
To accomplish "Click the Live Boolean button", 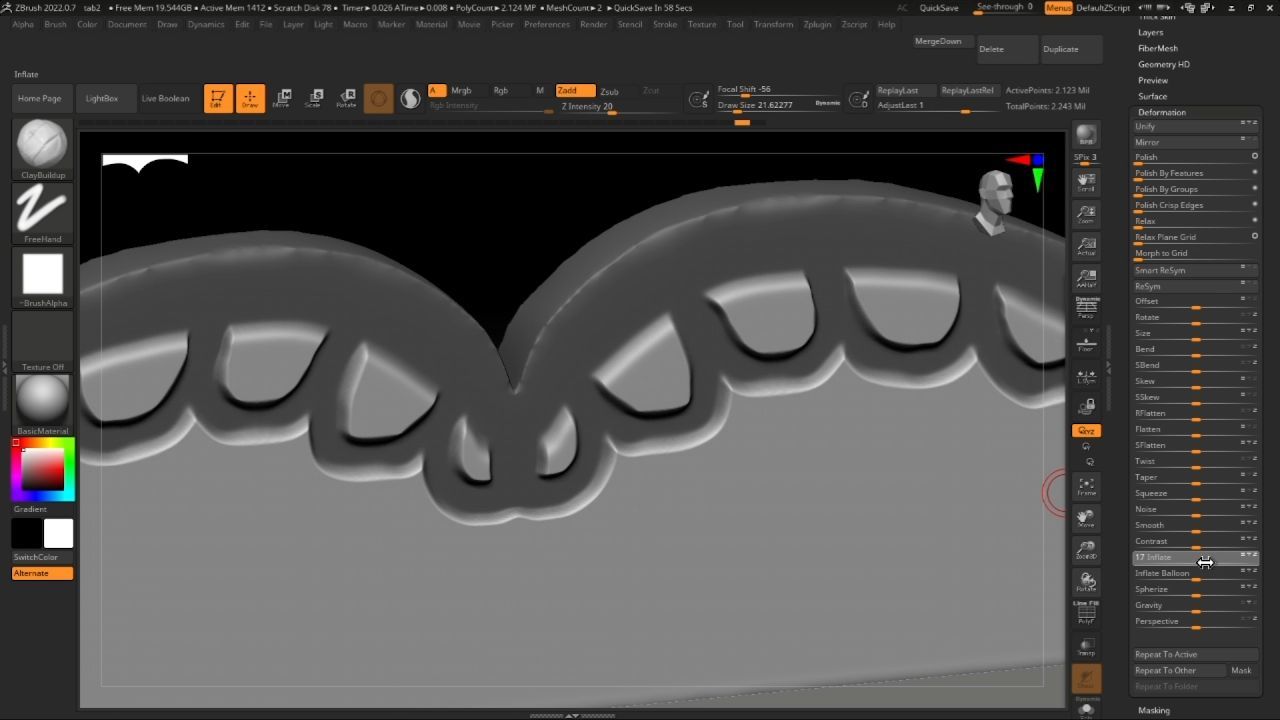I will coord(165,98).
